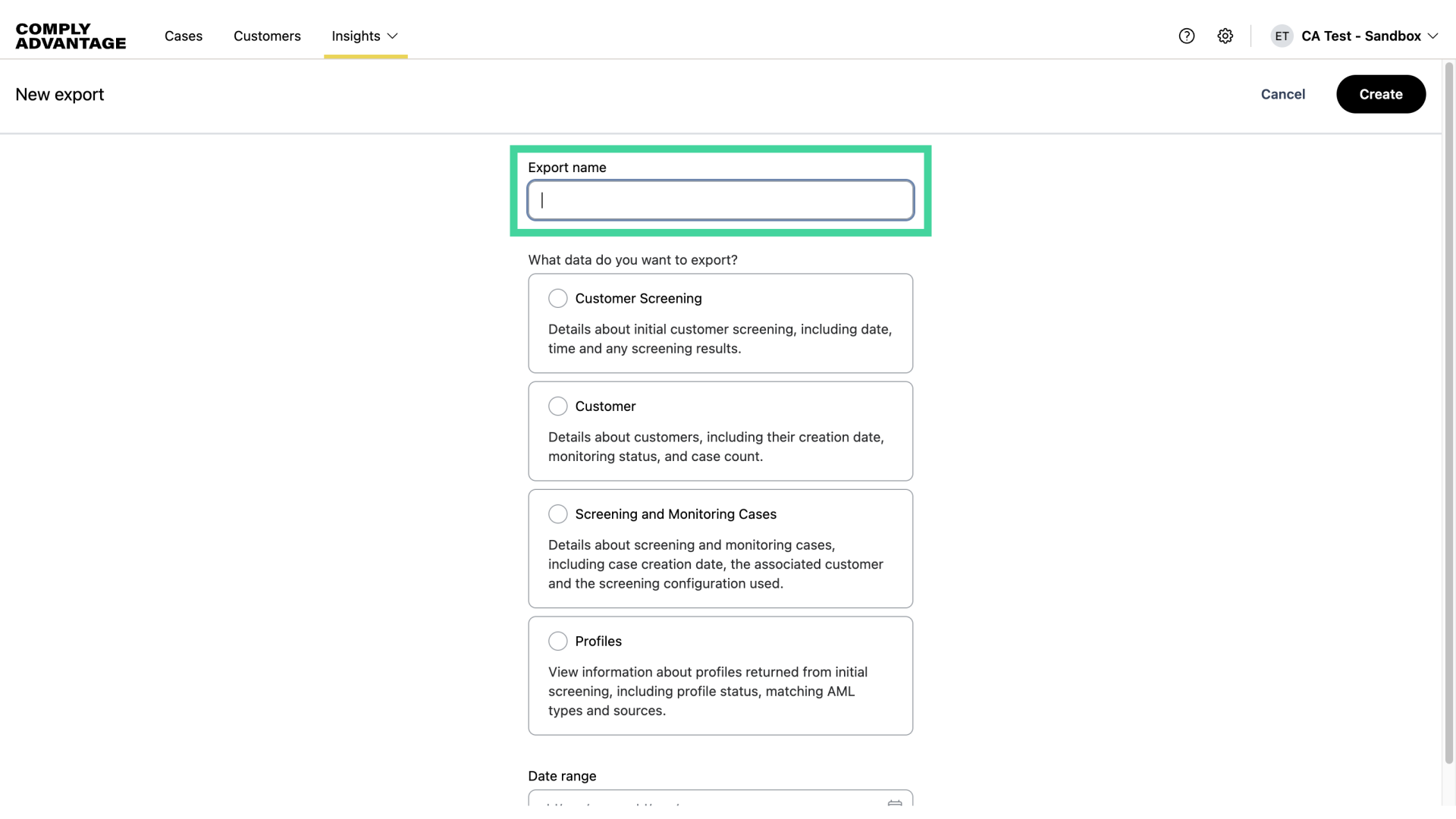Click the New export page heading

tap(59, 94)
